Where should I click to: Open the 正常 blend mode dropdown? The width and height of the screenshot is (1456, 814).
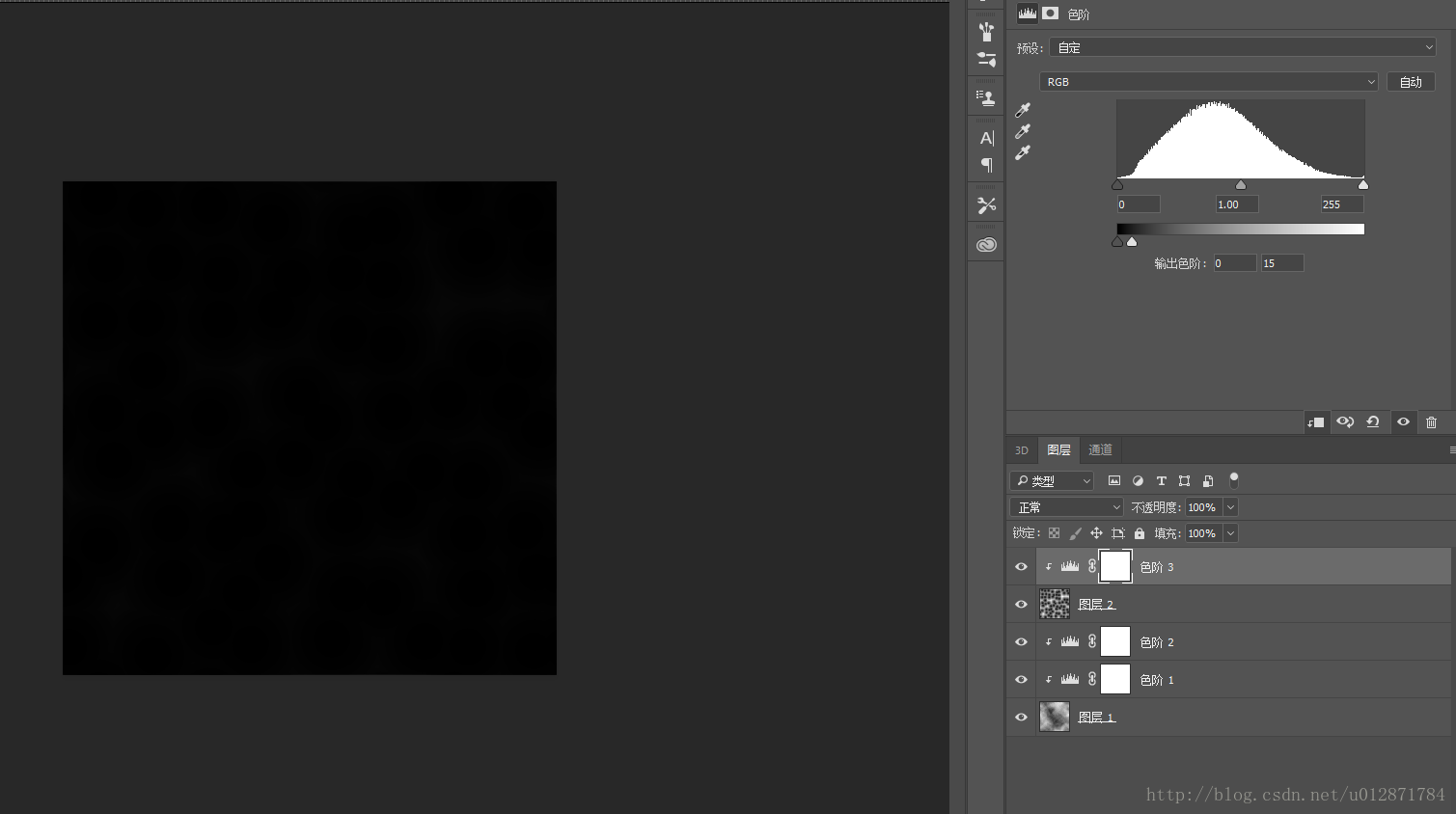coord(1067,507)
